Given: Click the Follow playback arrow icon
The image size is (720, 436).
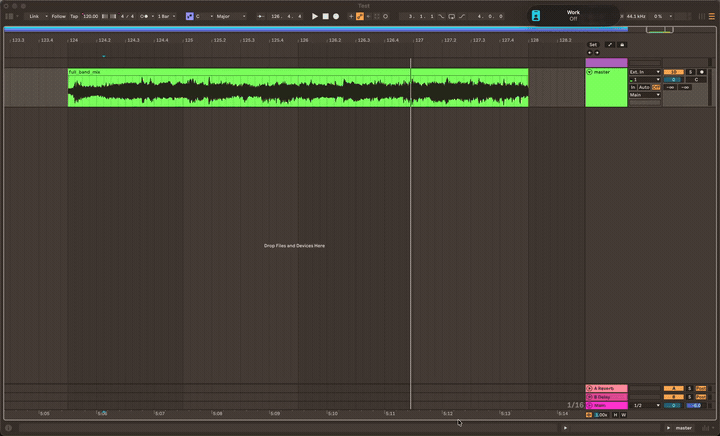Looking at the screenshot, I should 261,16.
